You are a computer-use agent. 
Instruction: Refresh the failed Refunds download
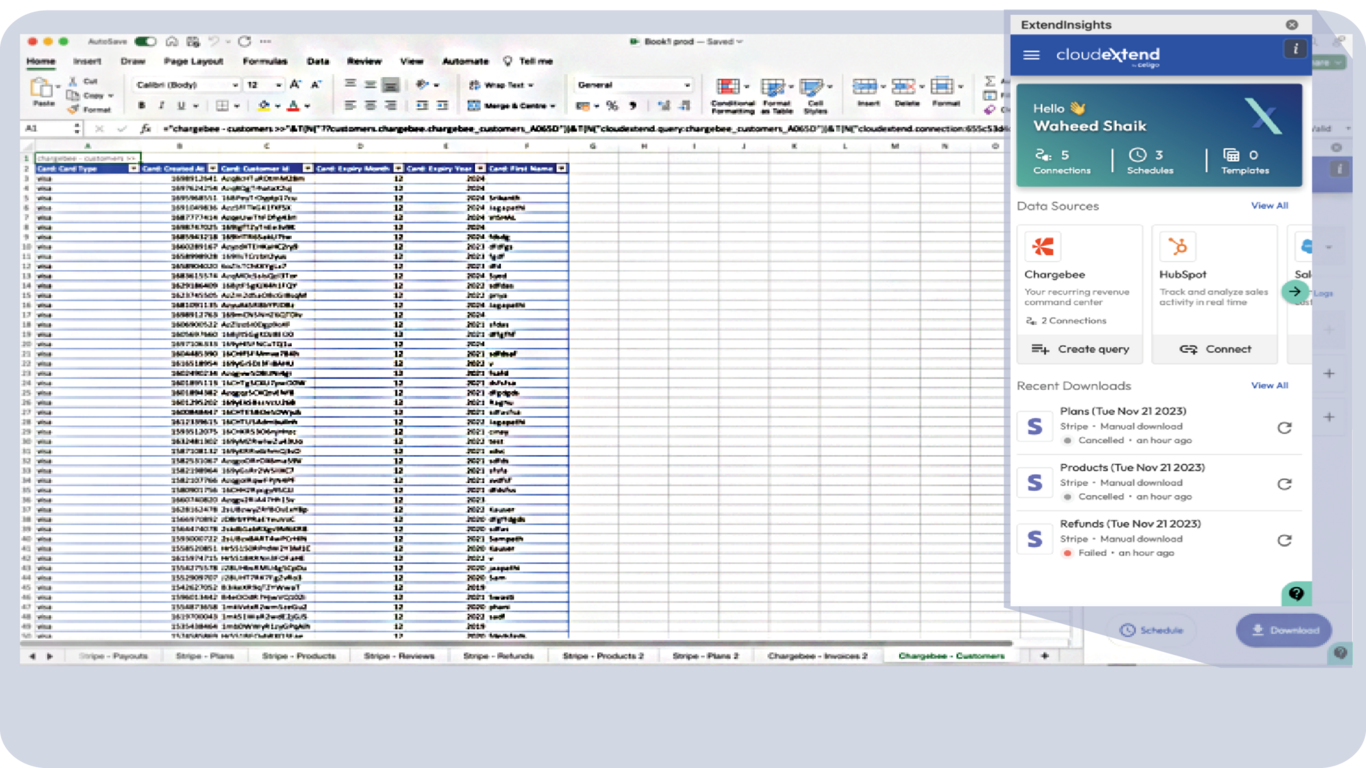tap(1284, 540)
